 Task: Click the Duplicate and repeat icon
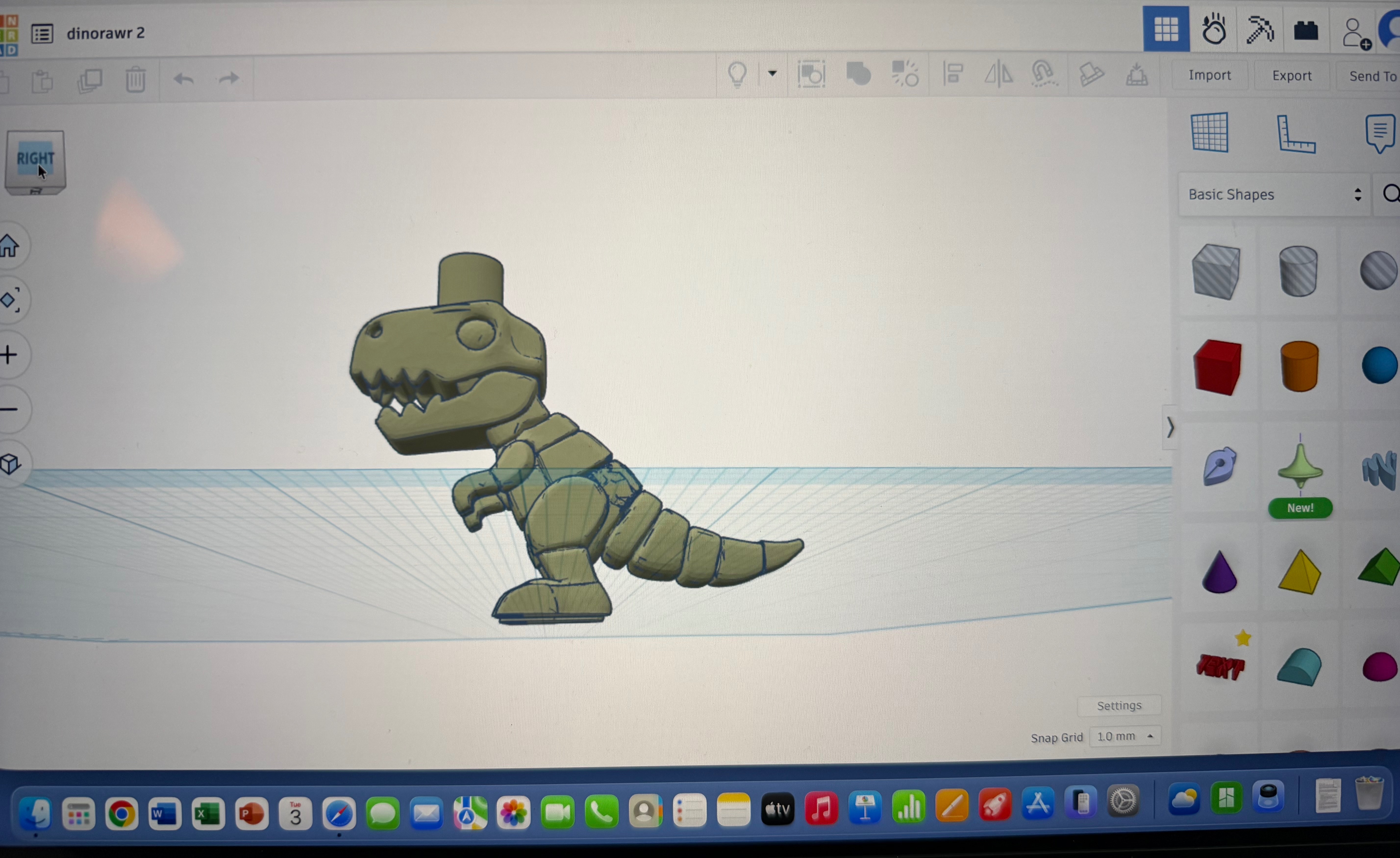pyautogui.click(x=90, y=80)
